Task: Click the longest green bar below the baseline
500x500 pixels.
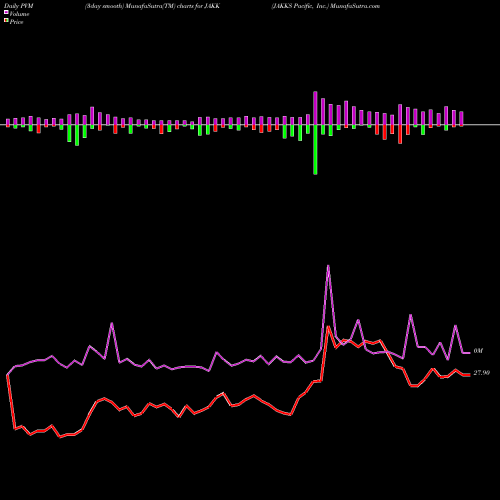Action: tap(315, 150)
